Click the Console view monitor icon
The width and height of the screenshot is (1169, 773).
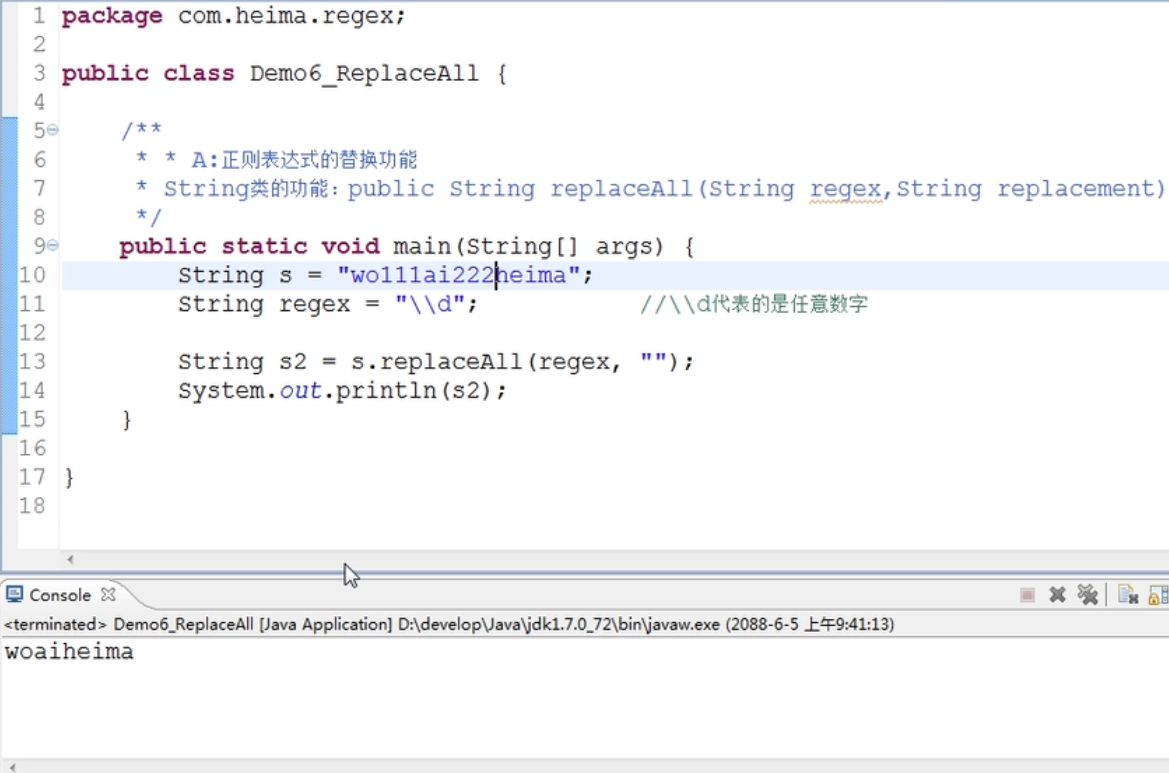pos(14,595)
